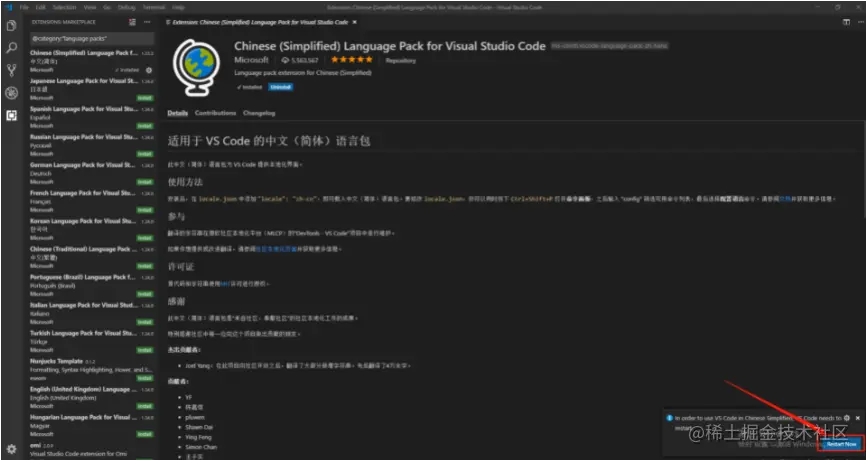
Task: Open the Debug view in activity bar
Action: pos(11,93)
